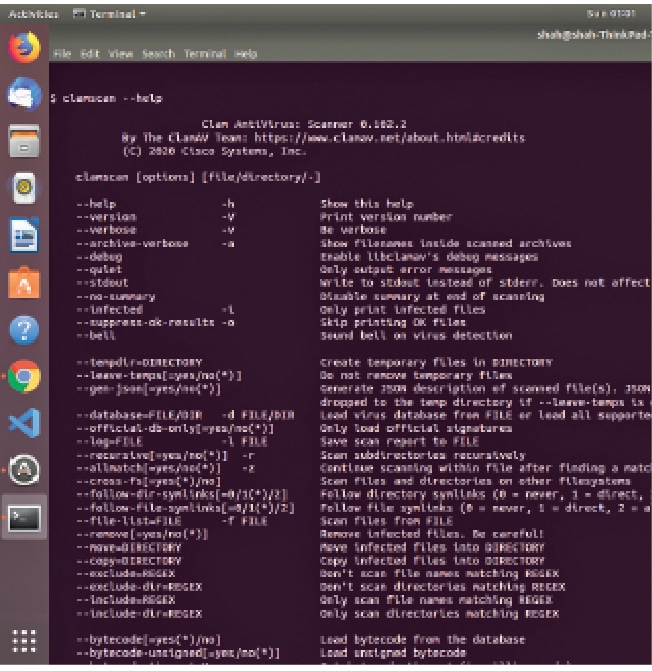This screenshot has width=652, height=671.
Task: Click the Help question mark icon
Action: tap(24, 329)
